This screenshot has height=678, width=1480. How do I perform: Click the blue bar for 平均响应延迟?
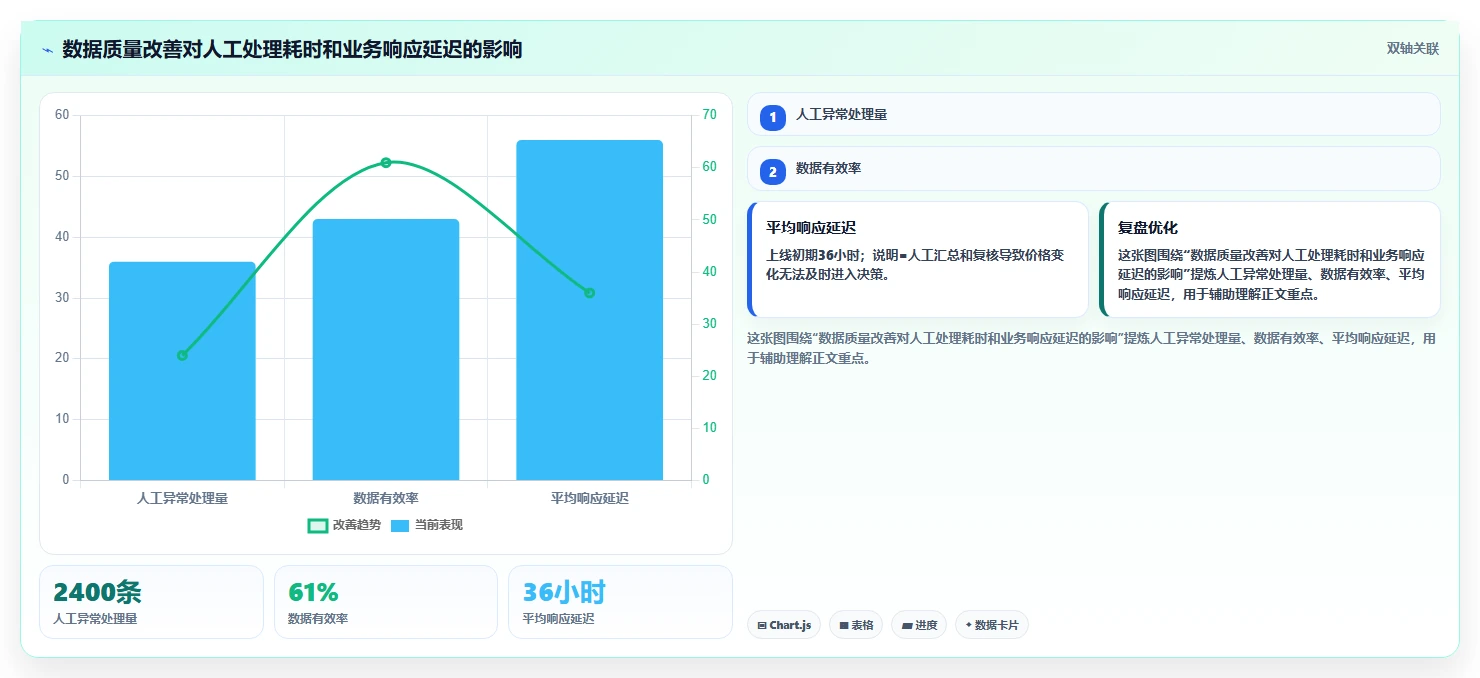[589, 310]
